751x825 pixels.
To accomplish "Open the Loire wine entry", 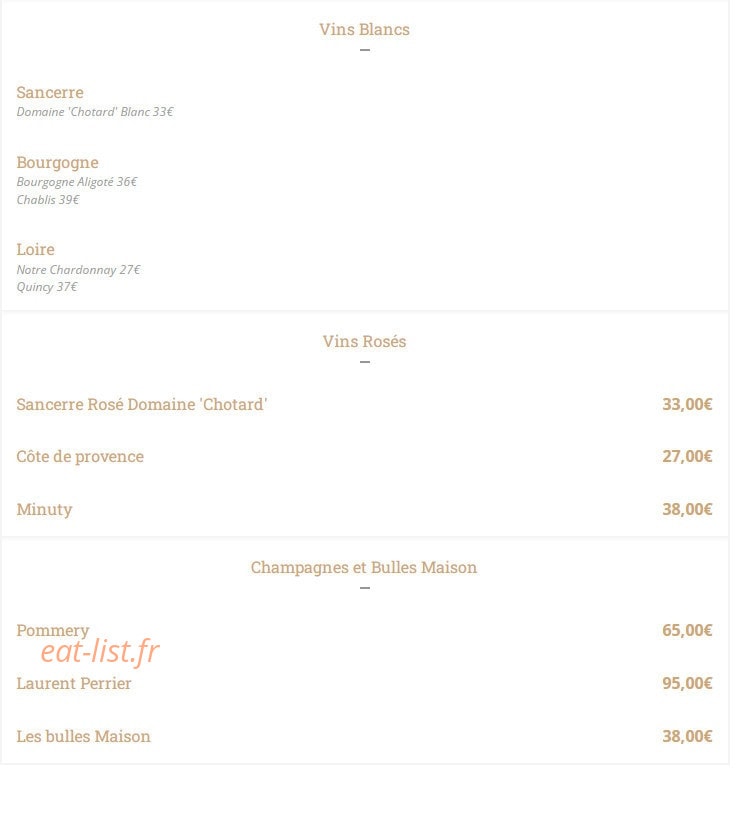I will click(x=35, y=249).
